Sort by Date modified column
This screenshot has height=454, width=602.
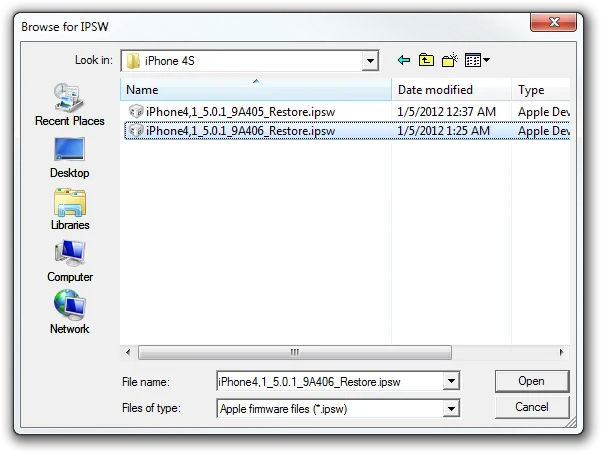point(452,90)
